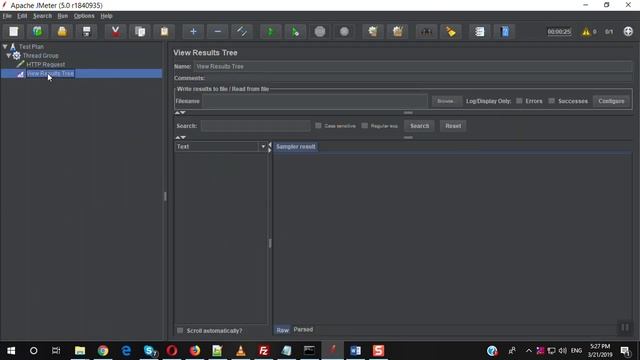
Task: Click the Open file toolbar icon
Action: click(62, 31)
